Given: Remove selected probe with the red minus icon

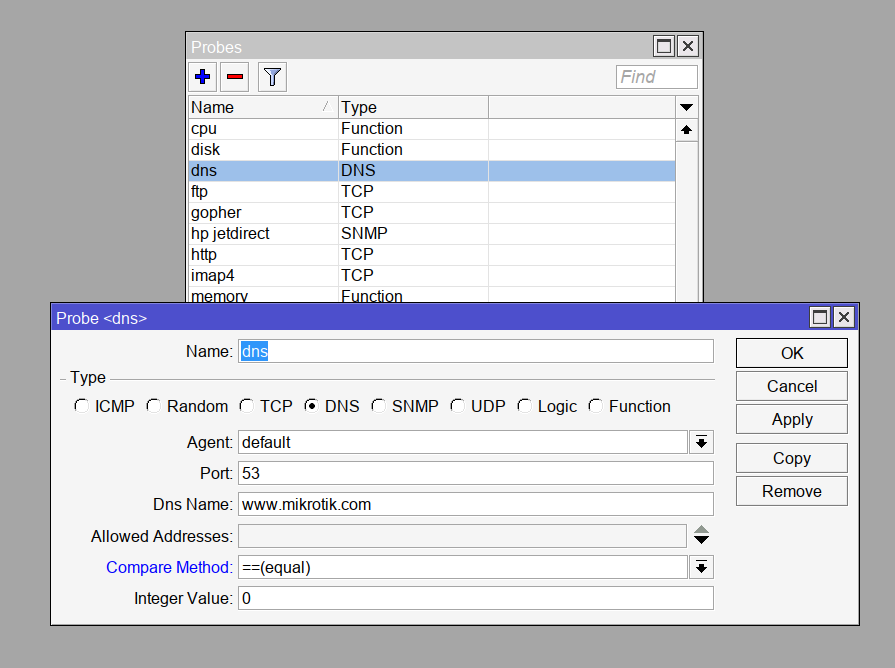Looking at the screenshot, I should coord(235,77).
